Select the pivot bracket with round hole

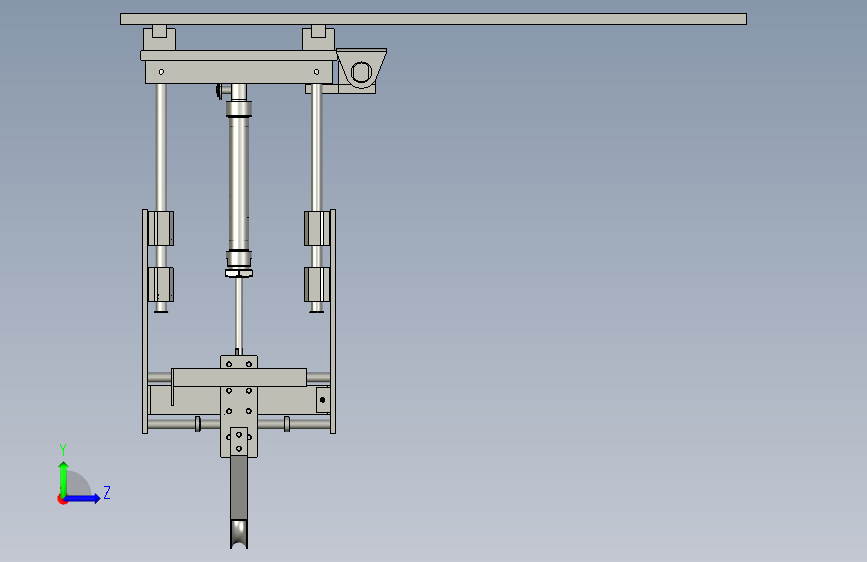[361, 69]
